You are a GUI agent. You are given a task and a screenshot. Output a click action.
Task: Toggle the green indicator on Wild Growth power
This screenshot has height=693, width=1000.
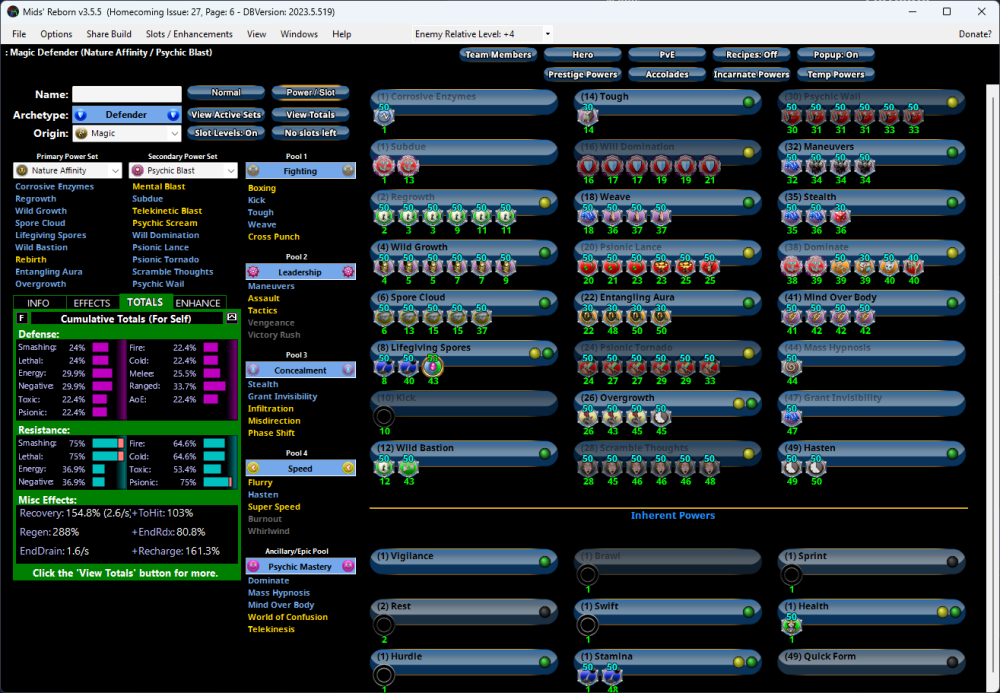point(544,252)
